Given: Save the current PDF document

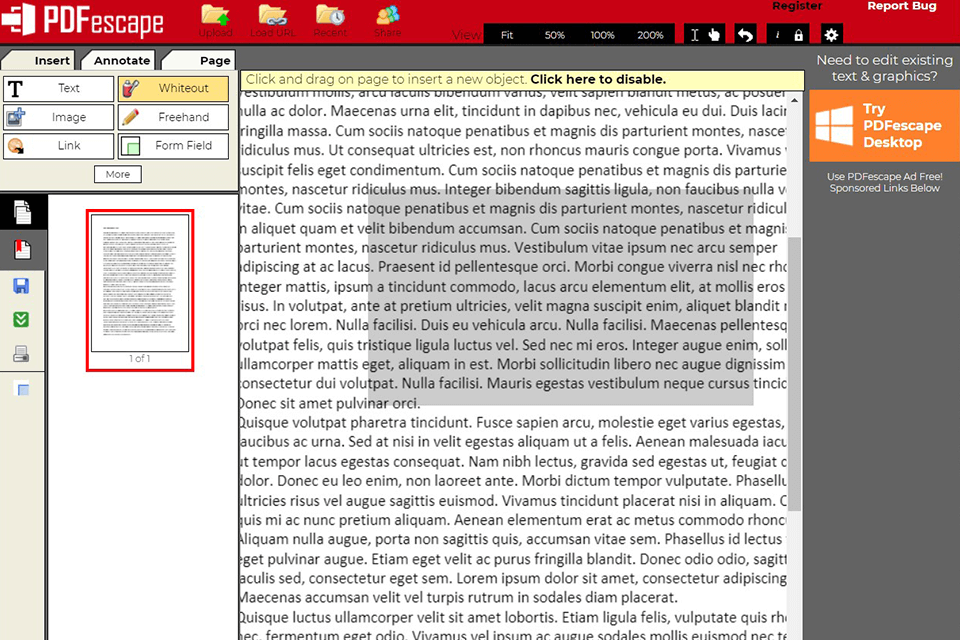Looking at the screenshot, I should (22, 286).
